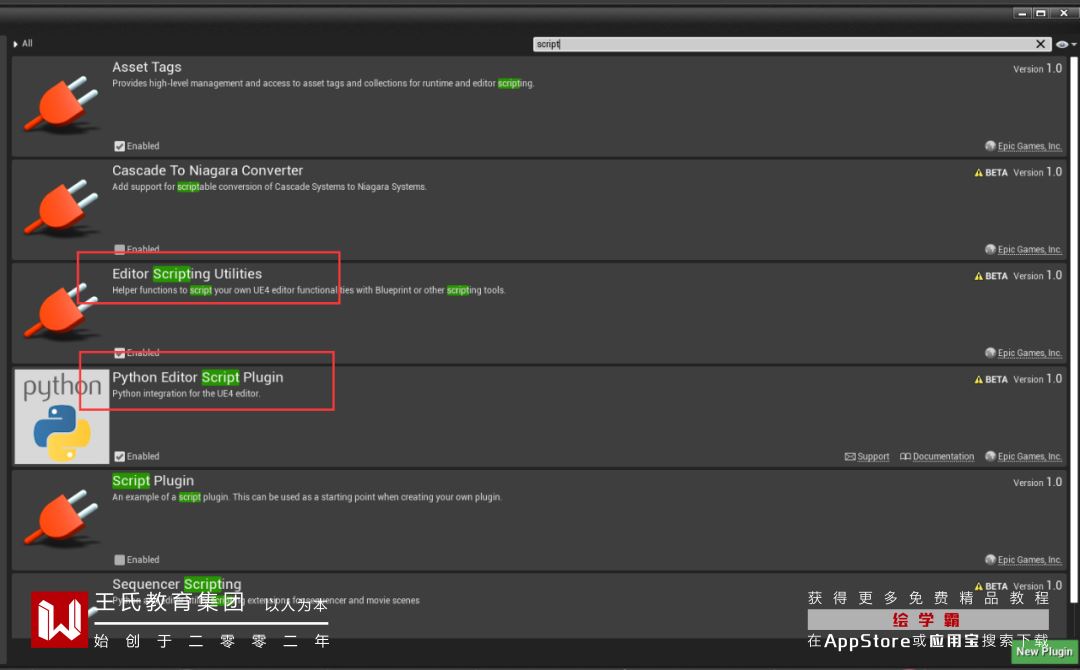
Task: Open Epic Games, Inc. link for Asset Tags
Action: 1030,146
